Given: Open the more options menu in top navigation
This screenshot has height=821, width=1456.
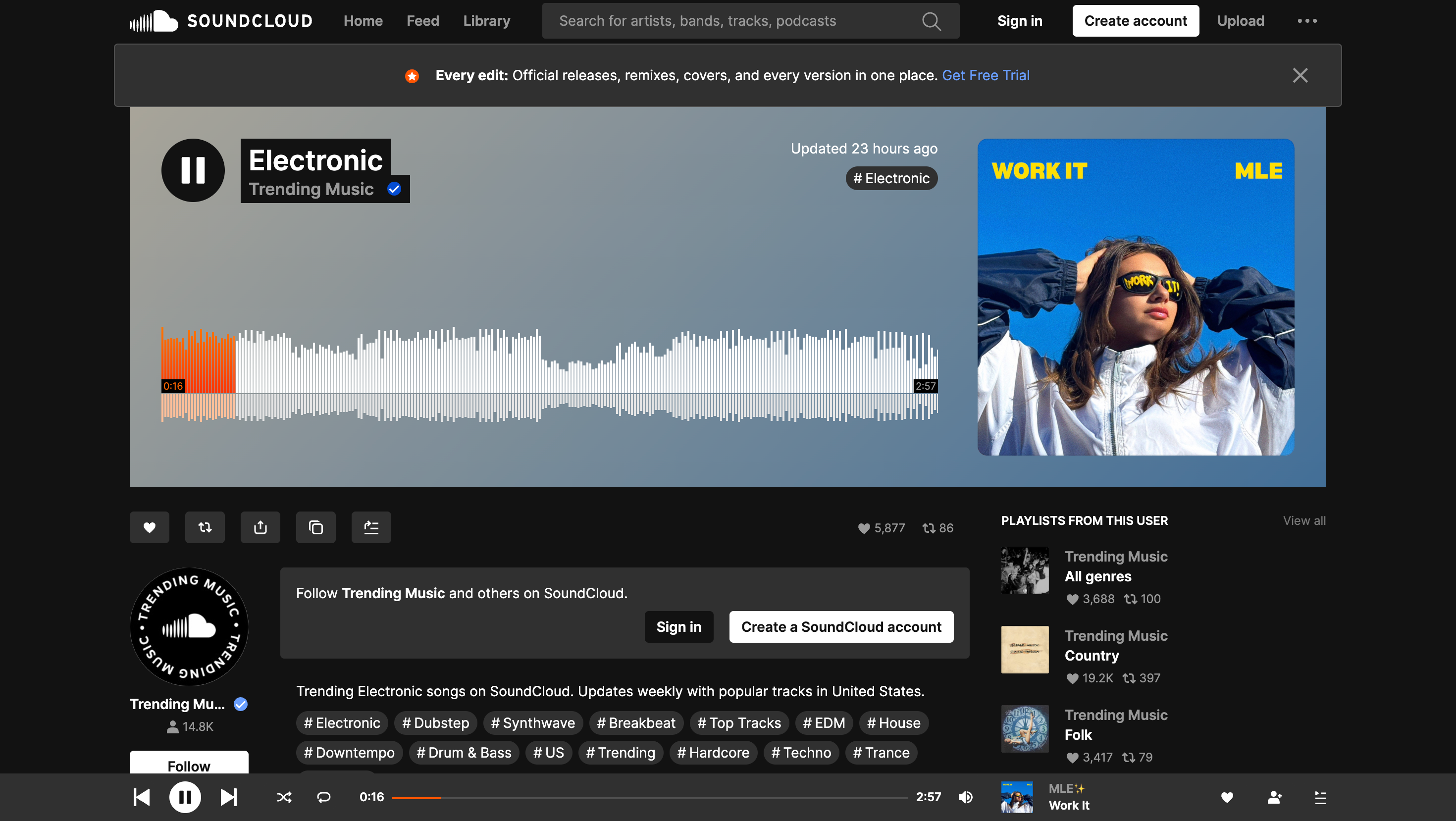Looking at the screenshot, I should coord(1307,20).
